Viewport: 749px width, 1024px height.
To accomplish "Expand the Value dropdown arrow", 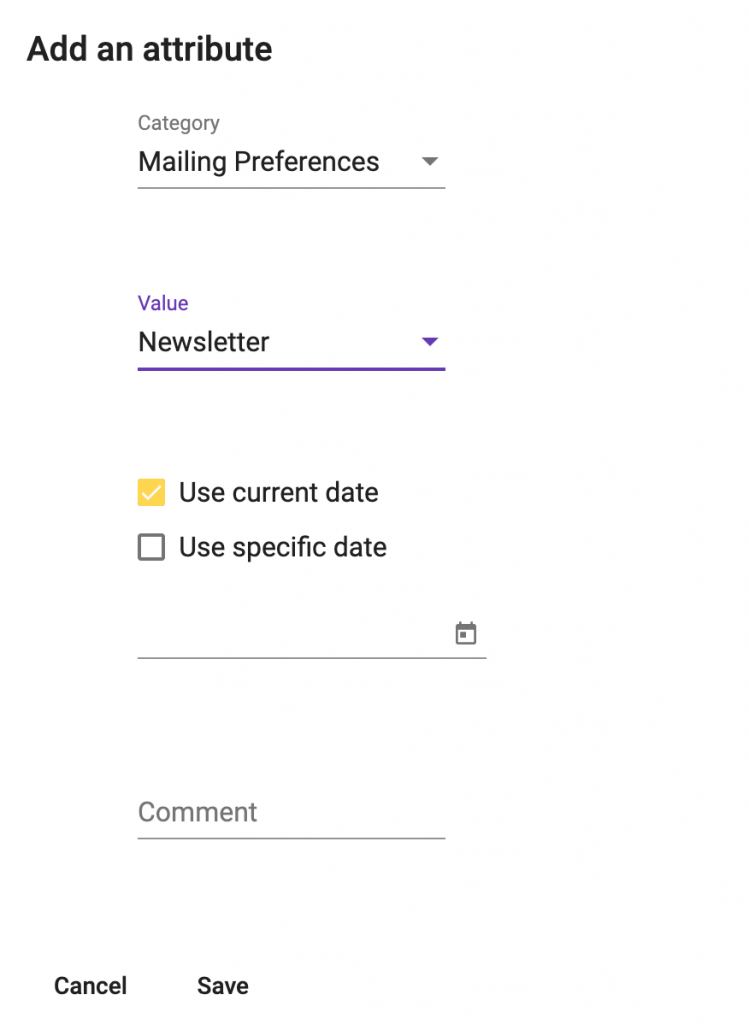I will point(430,342).
